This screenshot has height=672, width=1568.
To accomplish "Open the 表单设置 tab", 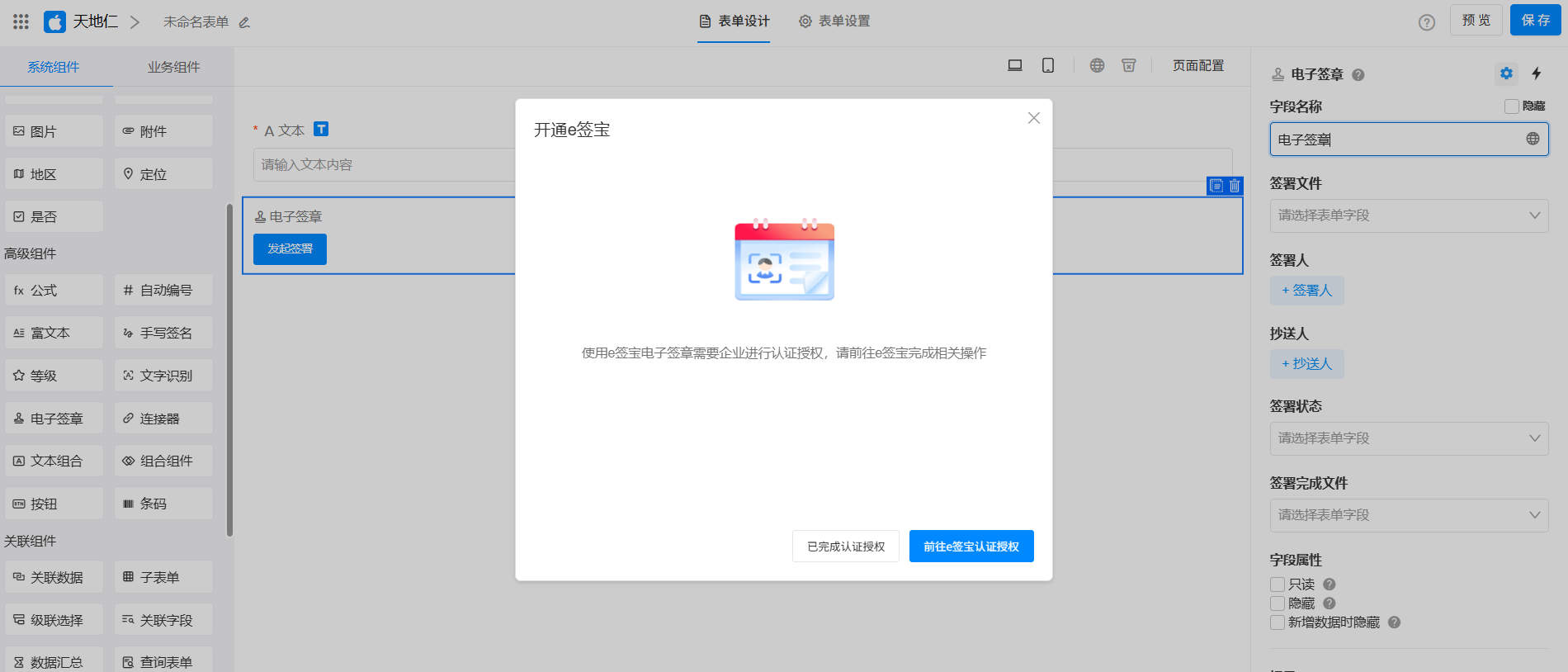I will pos(834,21).
